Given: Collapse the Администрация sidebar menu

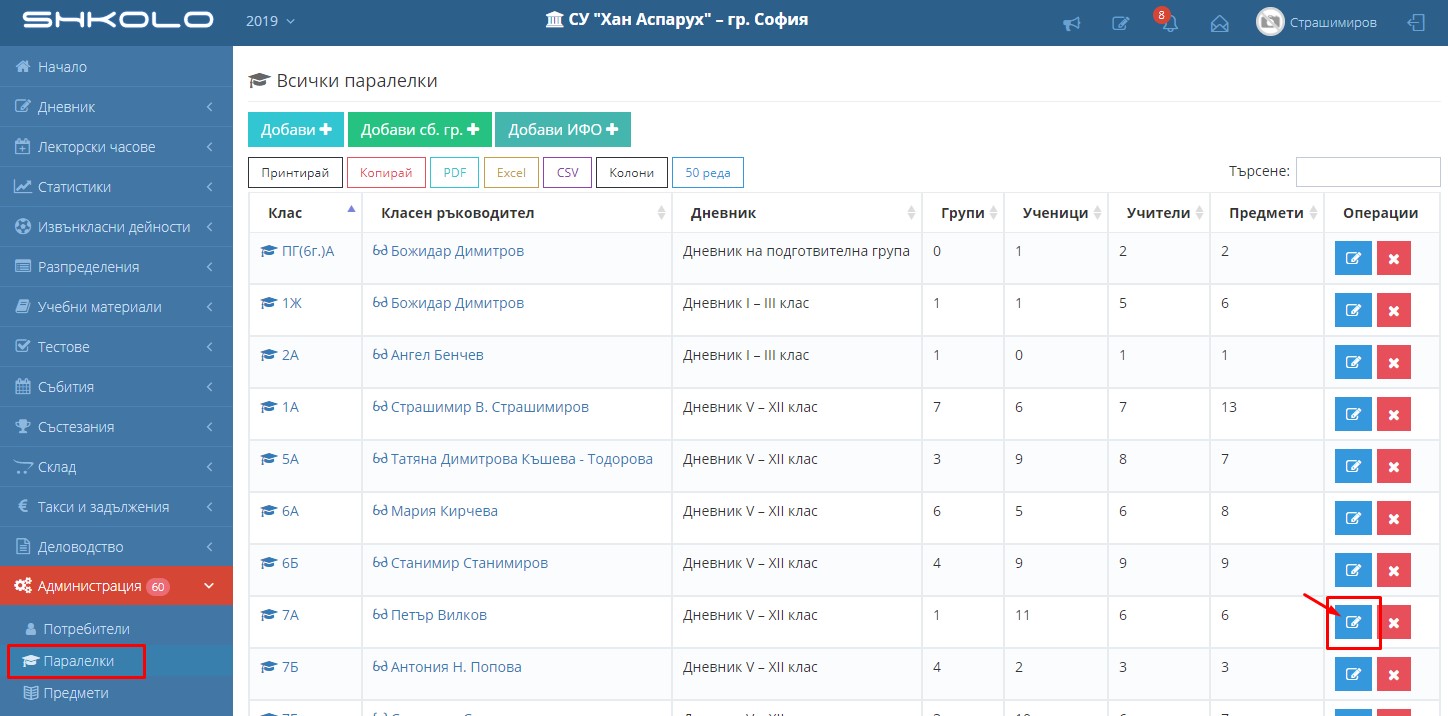Looking at the screenshot, I should [x=116, y=586].
